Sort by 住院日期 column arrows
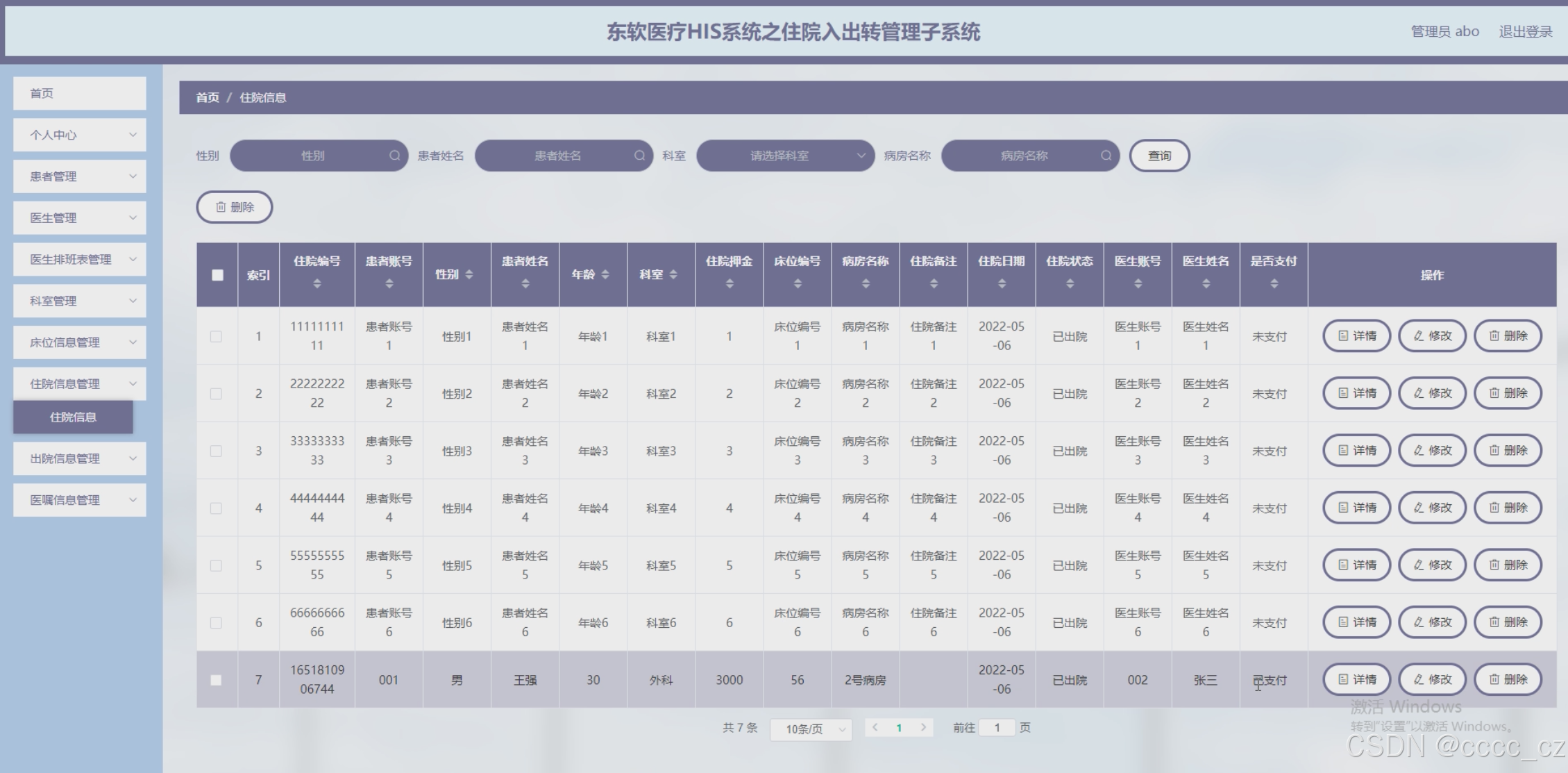 tap(1002, 283)
